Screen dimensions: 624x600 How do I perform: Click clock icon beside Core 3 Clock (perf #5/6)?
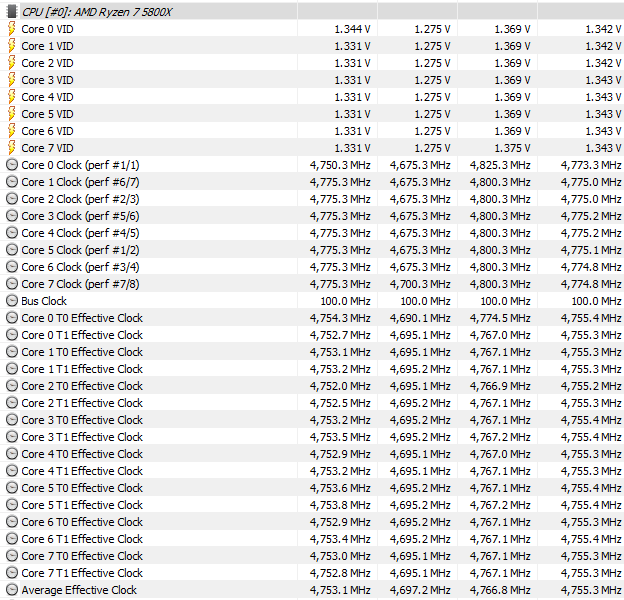point(12,216)
